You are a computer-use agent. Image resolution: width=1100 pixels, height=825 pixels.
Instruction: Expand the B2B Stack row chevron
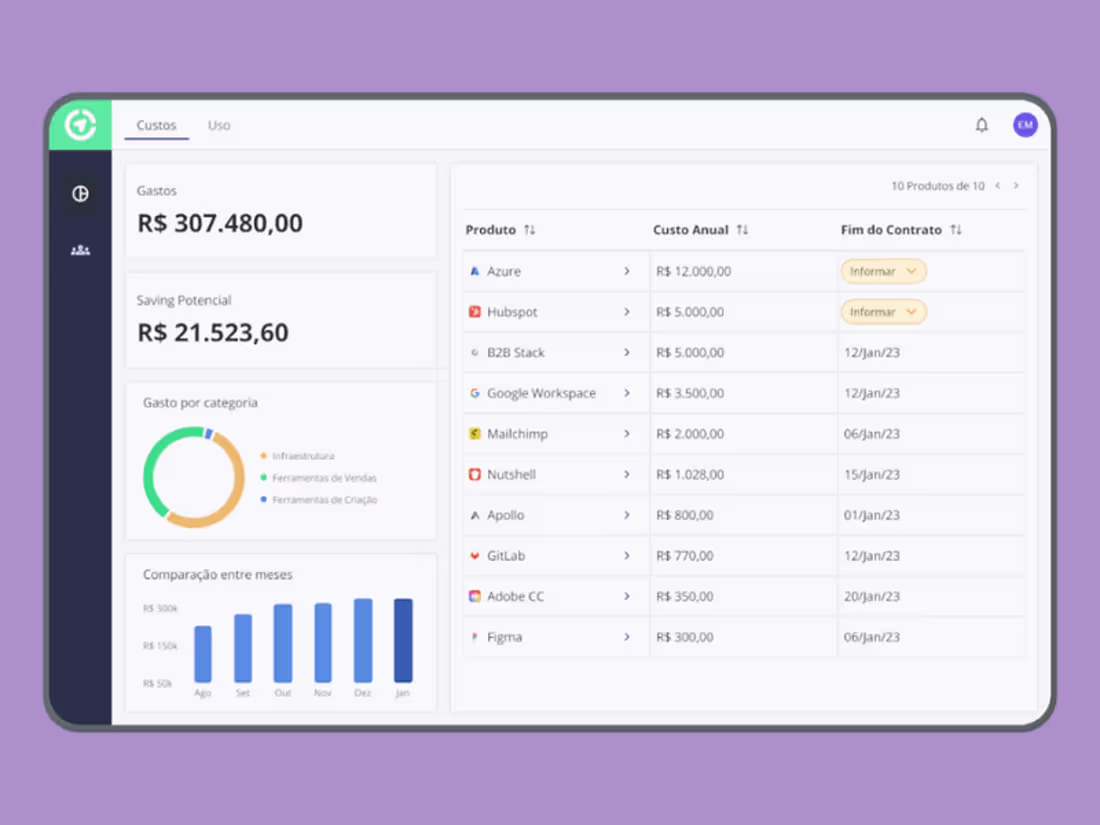point(626,352)
